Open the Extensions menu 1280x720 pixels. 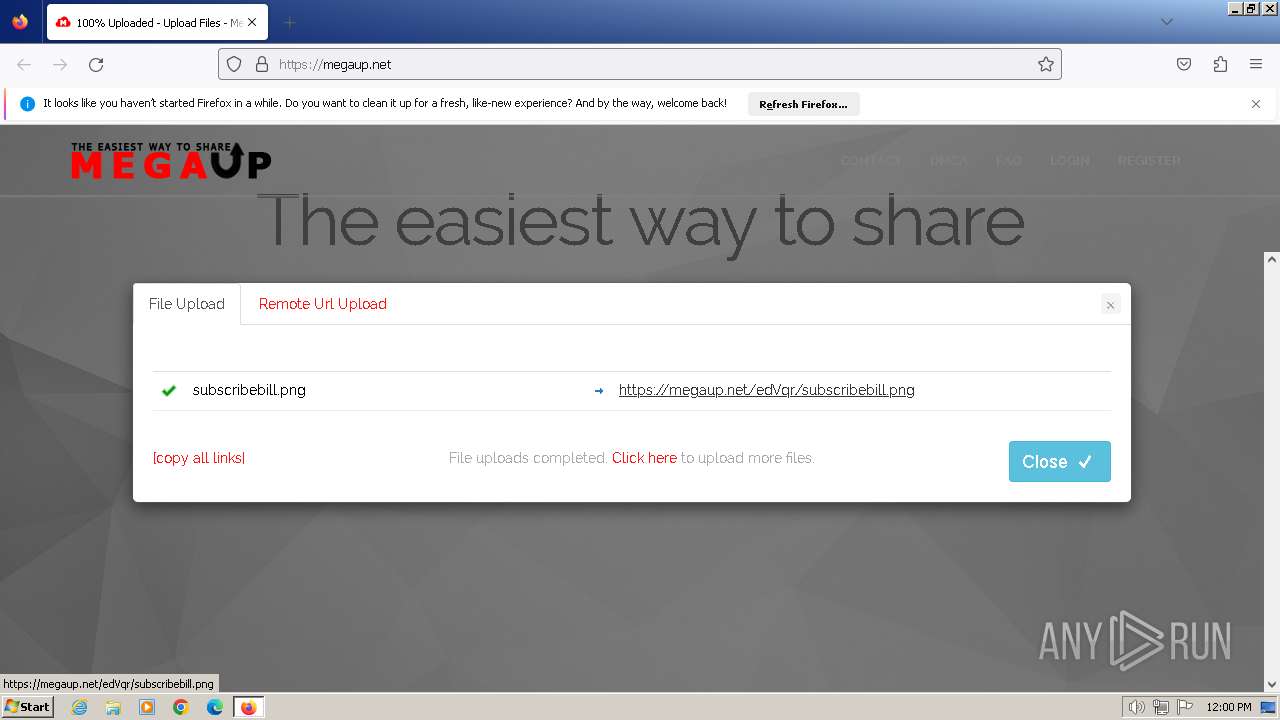(x=1220, y=64)
